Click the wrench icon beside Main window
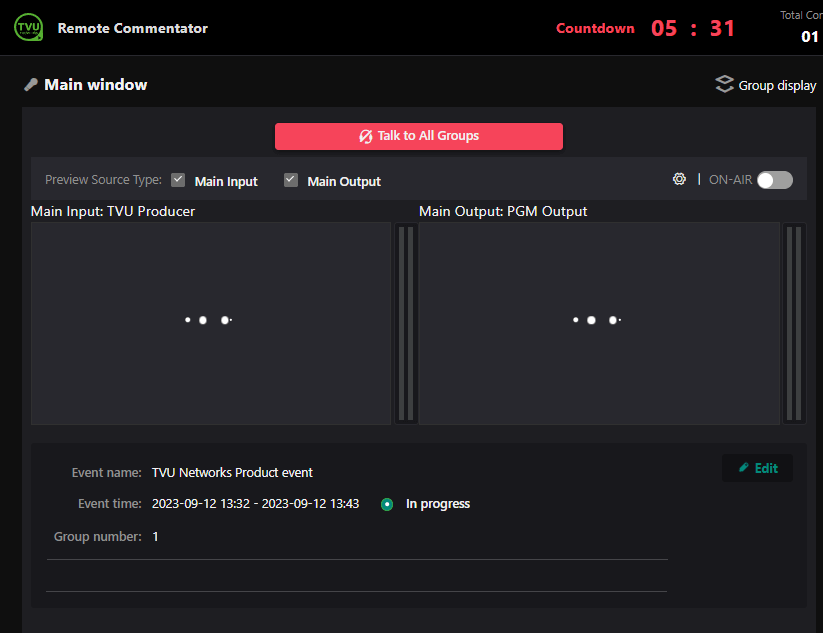823x633 pixels. [31, 85]
